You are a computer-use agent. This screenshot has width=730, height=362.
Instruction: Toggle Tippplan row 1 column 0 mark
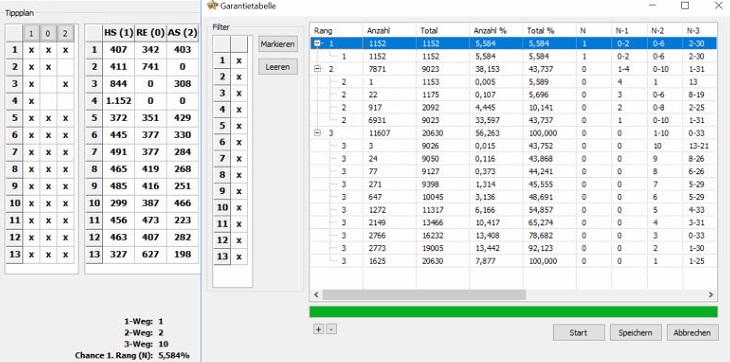tap(48, 50)
